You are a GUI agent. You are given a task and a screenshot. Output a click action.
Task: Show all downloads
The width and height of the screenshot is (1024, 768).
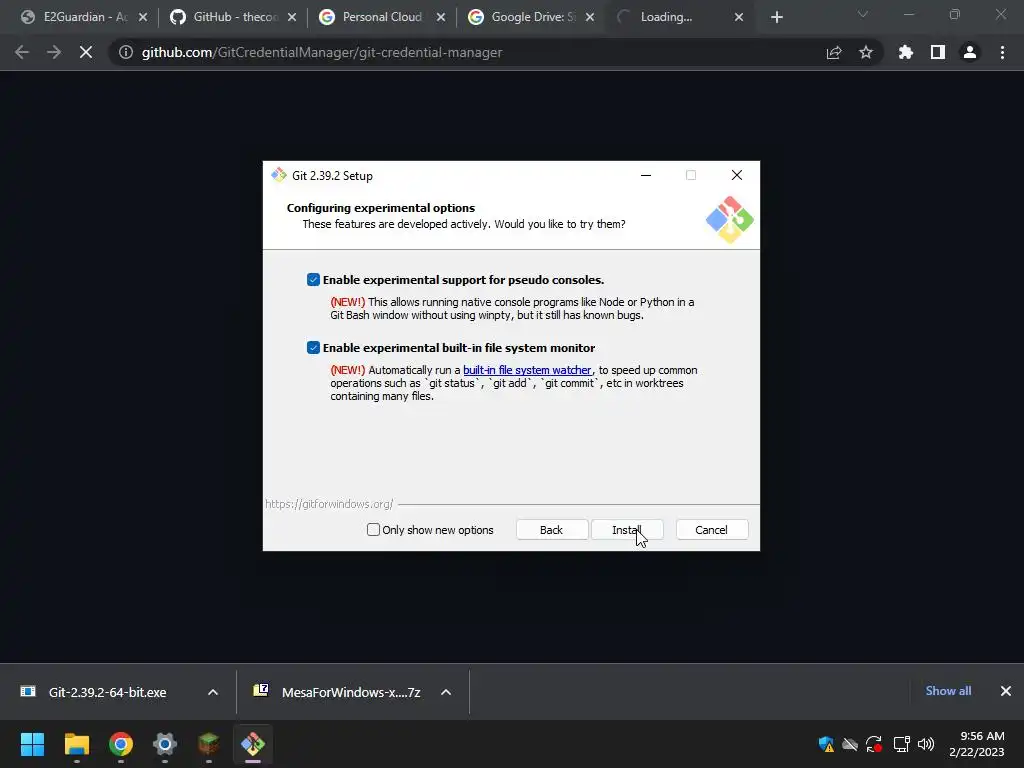coord(948,691)
